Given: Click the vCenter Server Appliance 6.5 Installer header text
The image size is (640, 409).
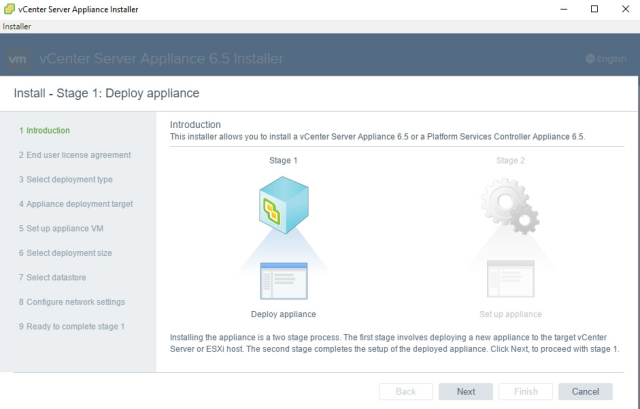Looking at the screenshot, I should pyautogui.click(x=161, y=59).
